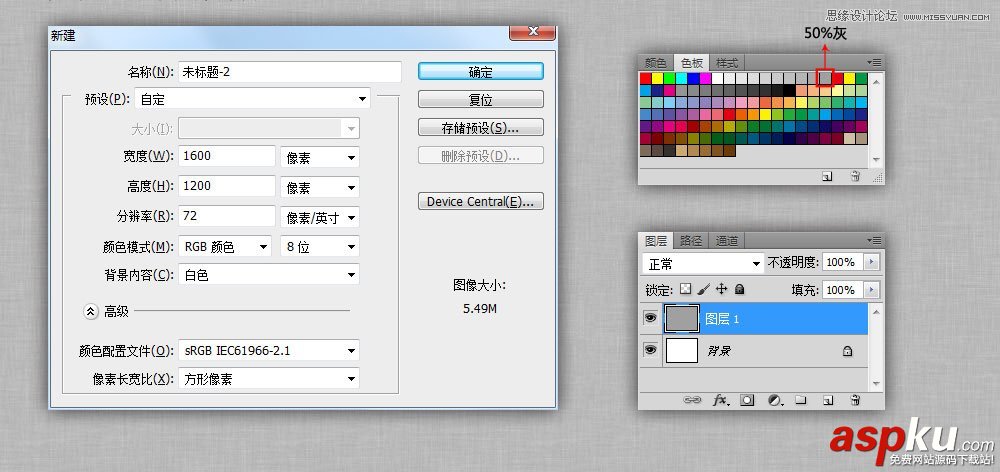Open bit depth dropdown 8 位
Viewport: 1000px width, 472px height.
tap(320, 247)
